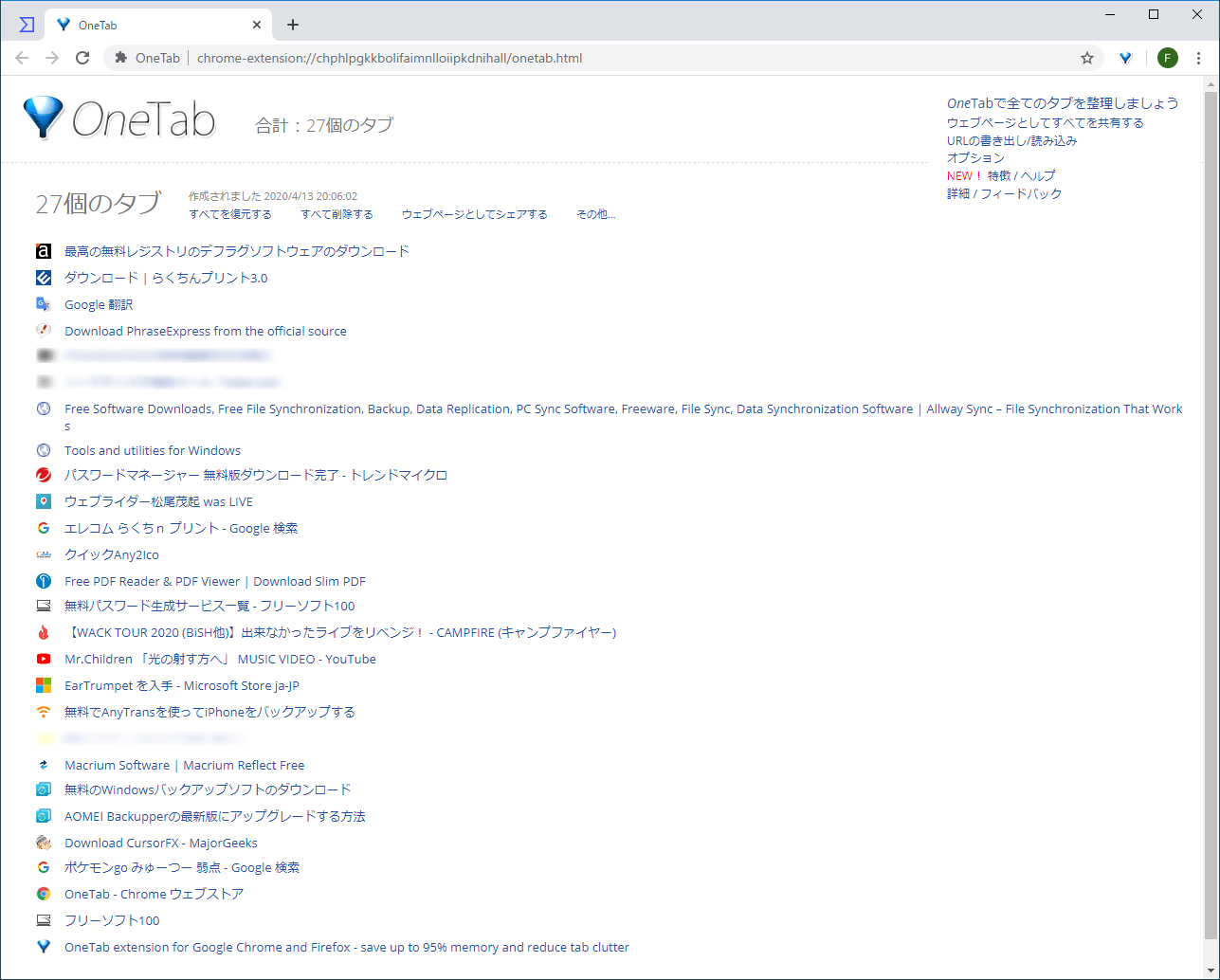The width and height of the screenshot is (1220, 980).
Task: Click Google favicon beside エレコム らくちｎ プリント
Action: click(x=44, y=528)
